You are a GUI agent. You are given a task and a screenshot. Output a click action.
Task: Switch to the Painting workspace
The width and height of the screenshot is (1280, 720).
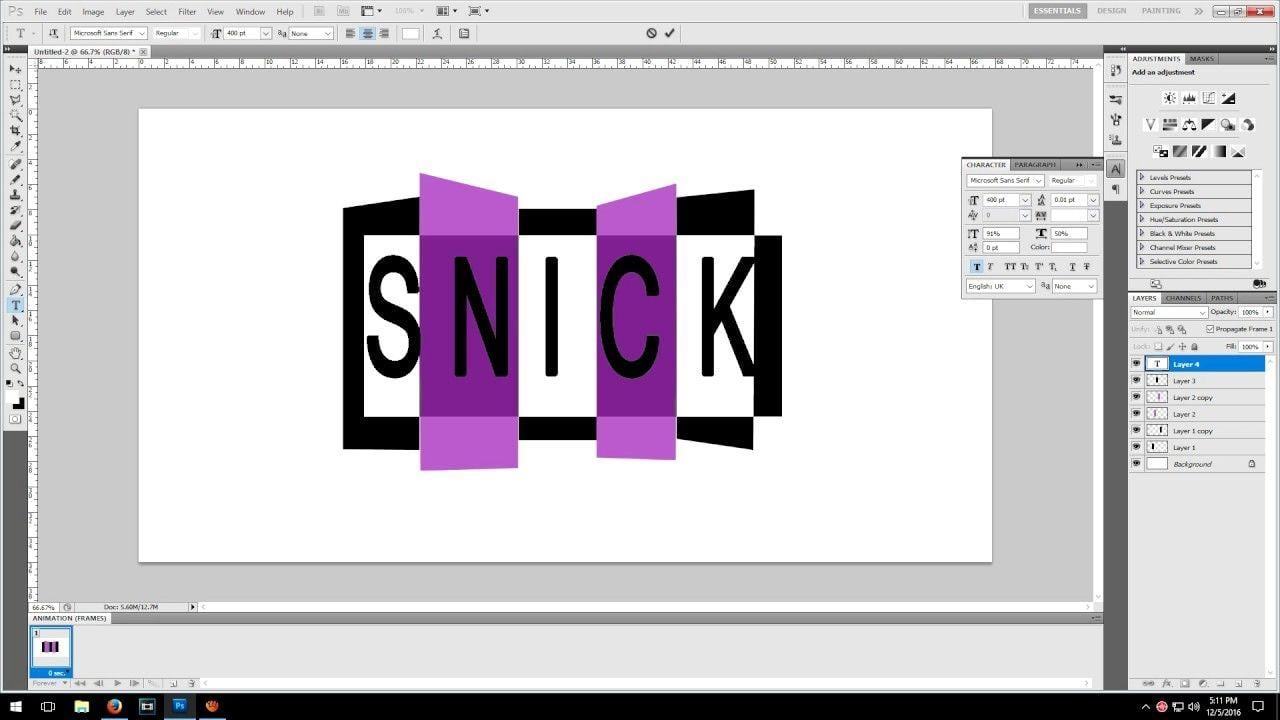[x=1161, y=11]
